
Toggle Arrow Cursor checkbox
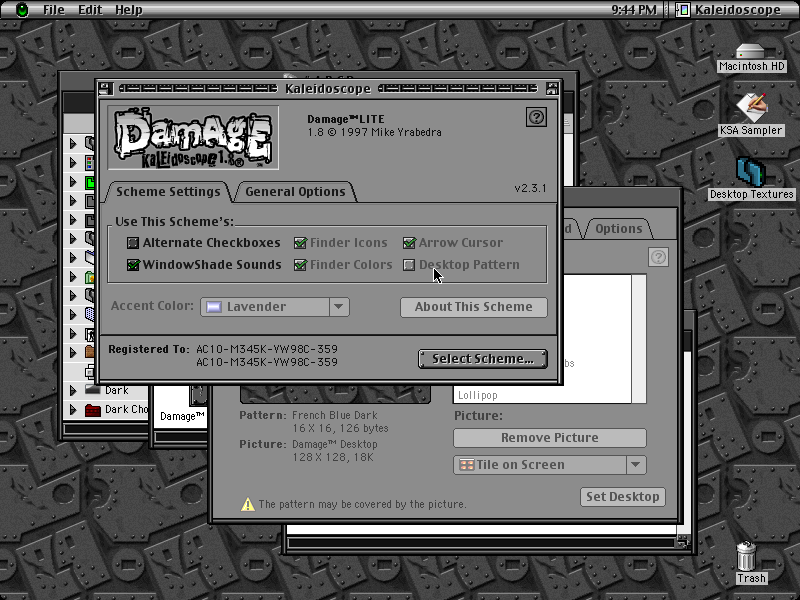[x=409, y=243]
